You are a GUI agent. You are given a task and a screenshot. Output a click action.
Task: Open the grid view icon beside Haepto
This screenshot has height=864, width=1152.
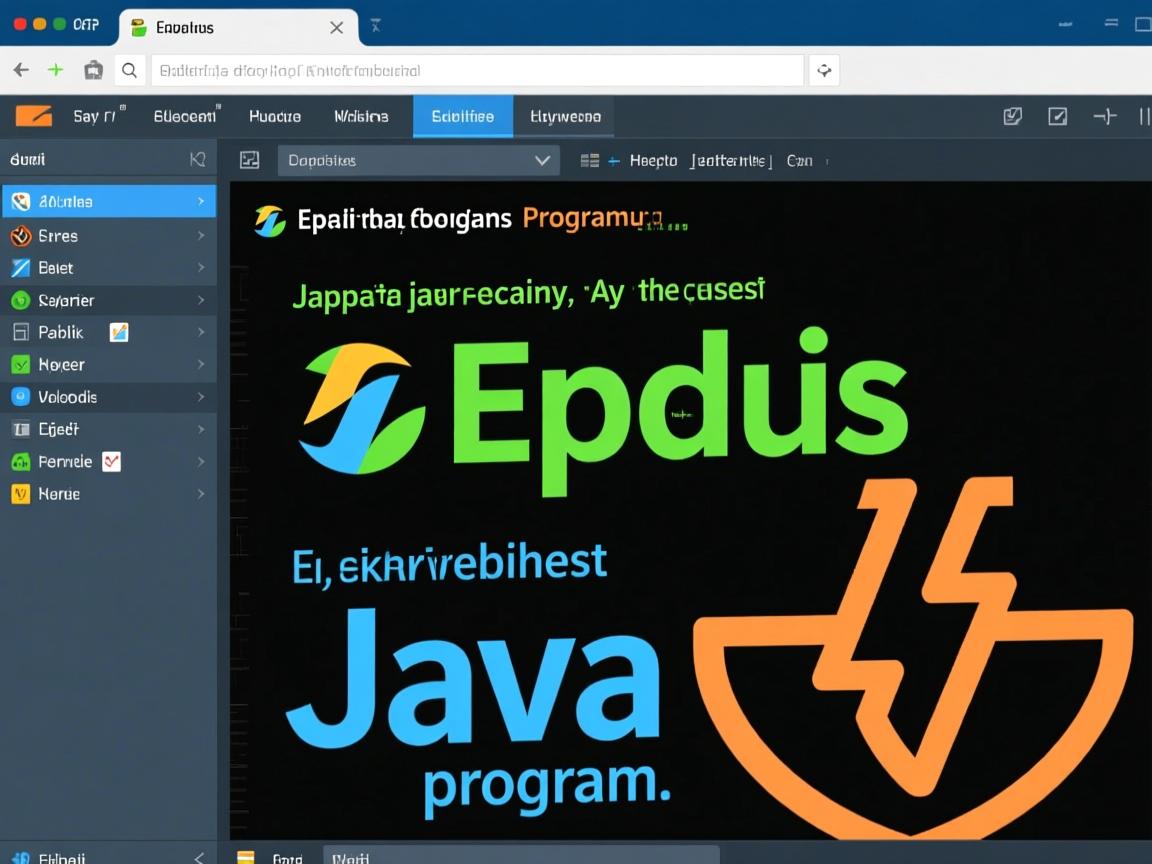pyautogui.click(x=587, y=160)
